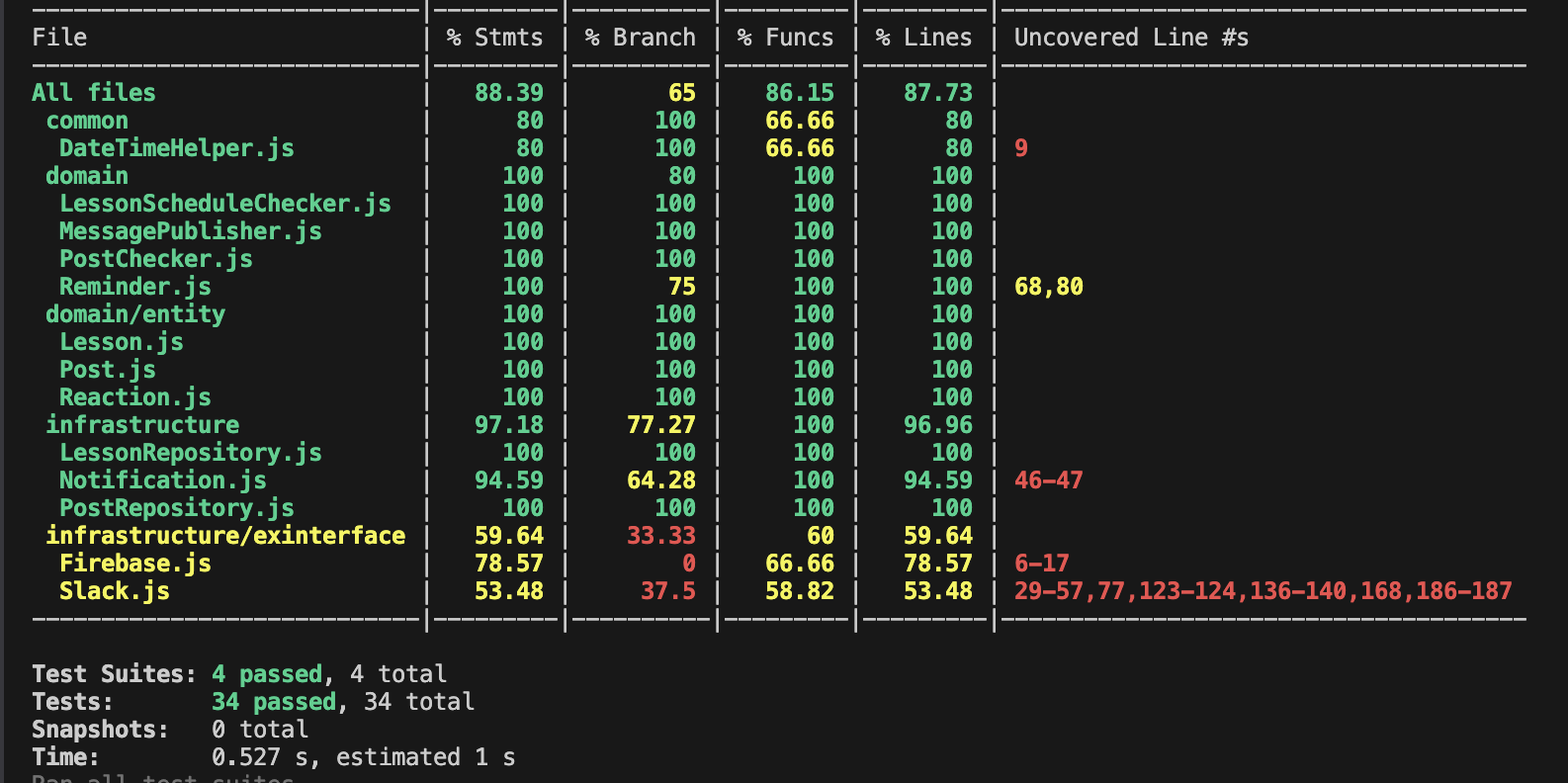Click exinterface branch value 33.33

click(661, 536)
